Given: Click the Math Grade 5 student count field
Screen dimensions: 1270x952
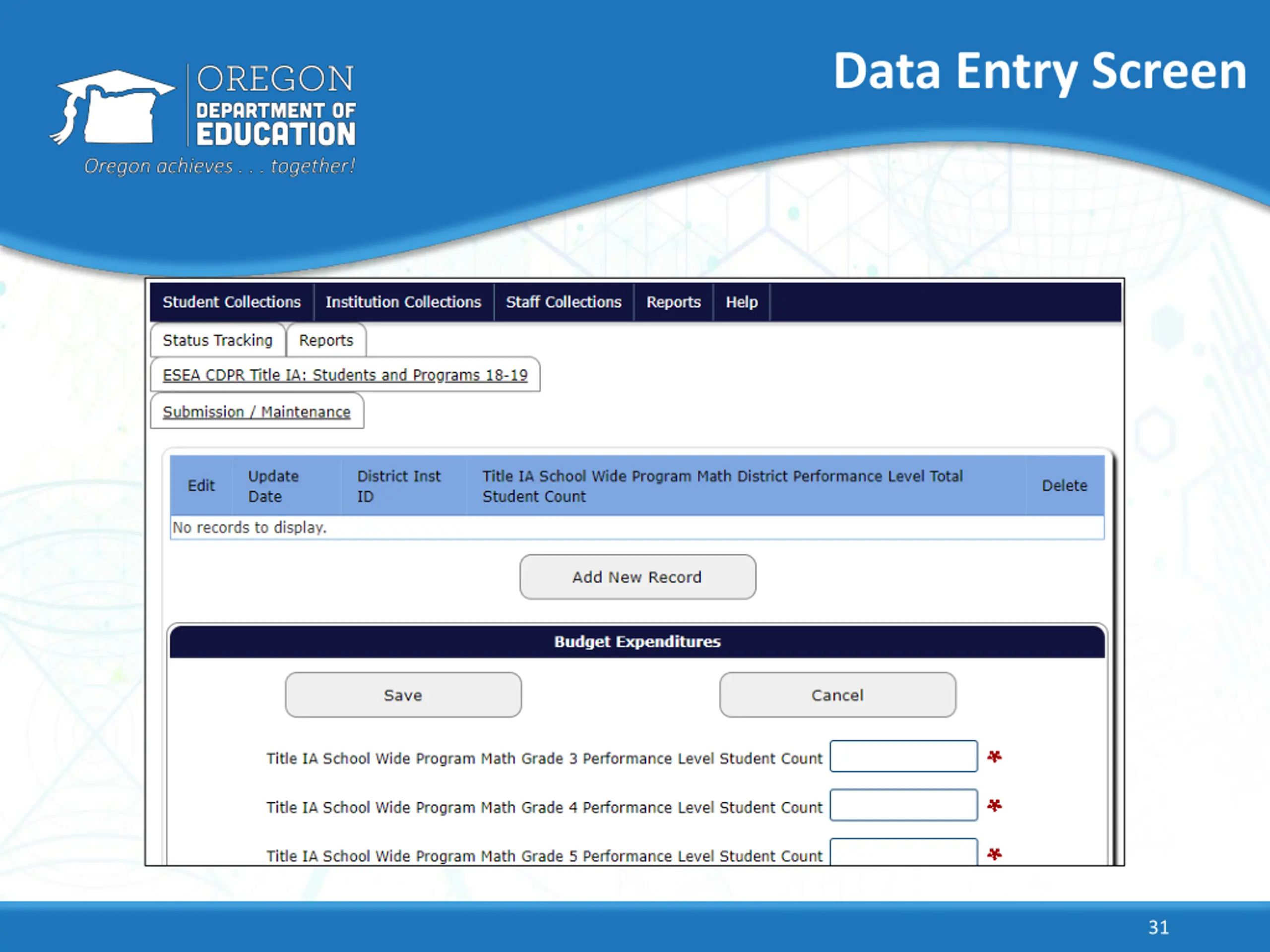Looking at the screenshot, I should click(x=904, y=851).
